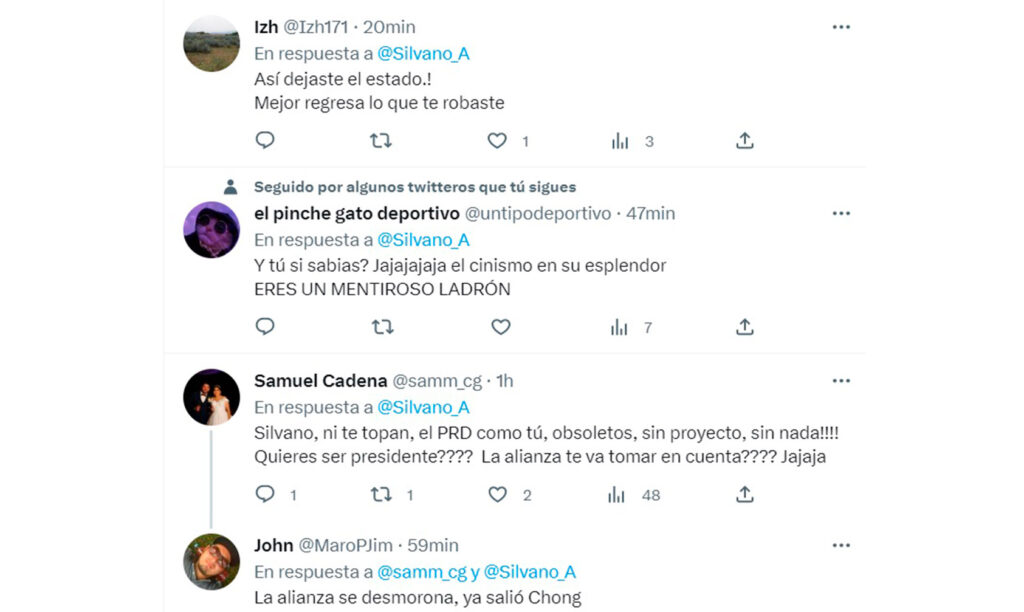Retweet Izh's reply about the estado
The height and width of the screenshot is (612, 1024).
tap(381, 140)
